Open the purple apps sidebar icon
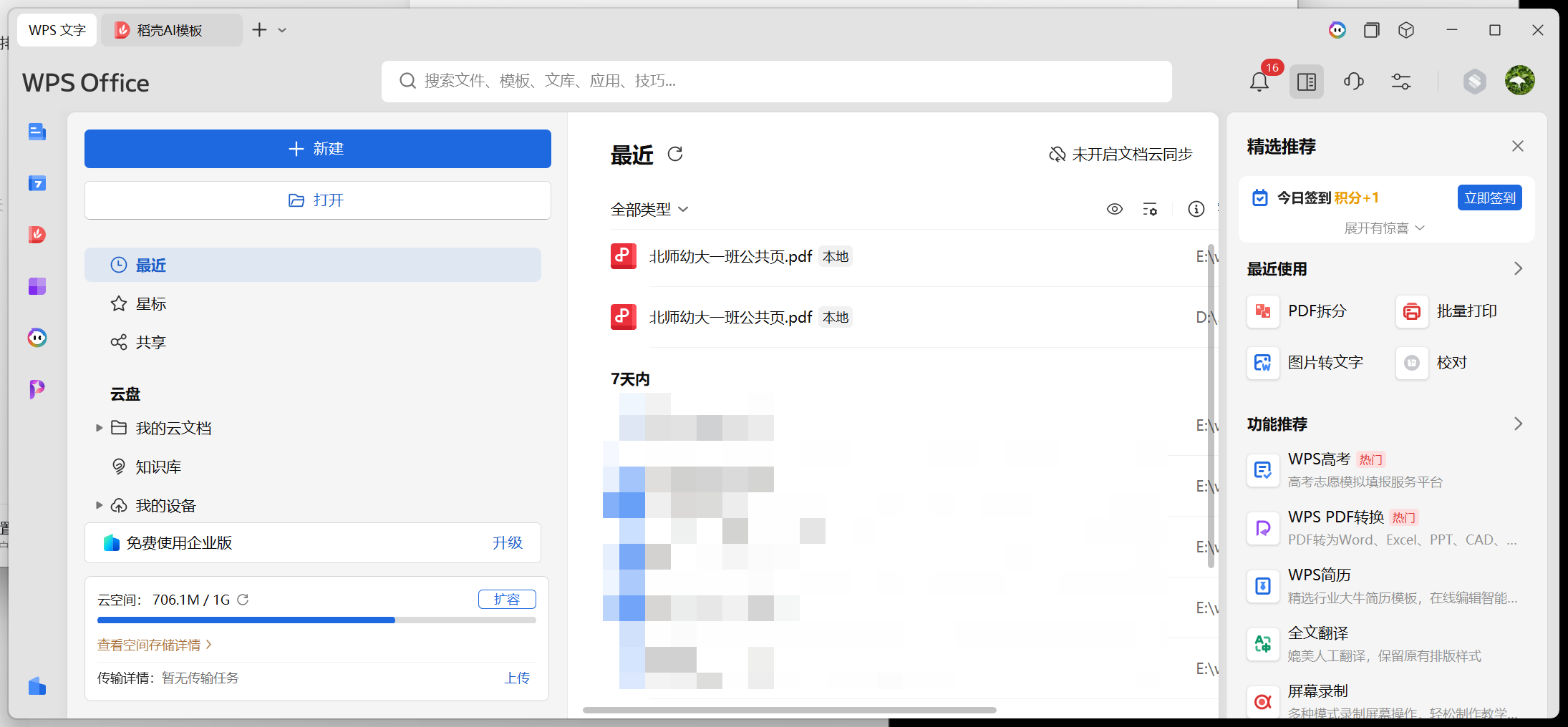Viewport: 1568px width, 727px height. click(x=37, y=286)
